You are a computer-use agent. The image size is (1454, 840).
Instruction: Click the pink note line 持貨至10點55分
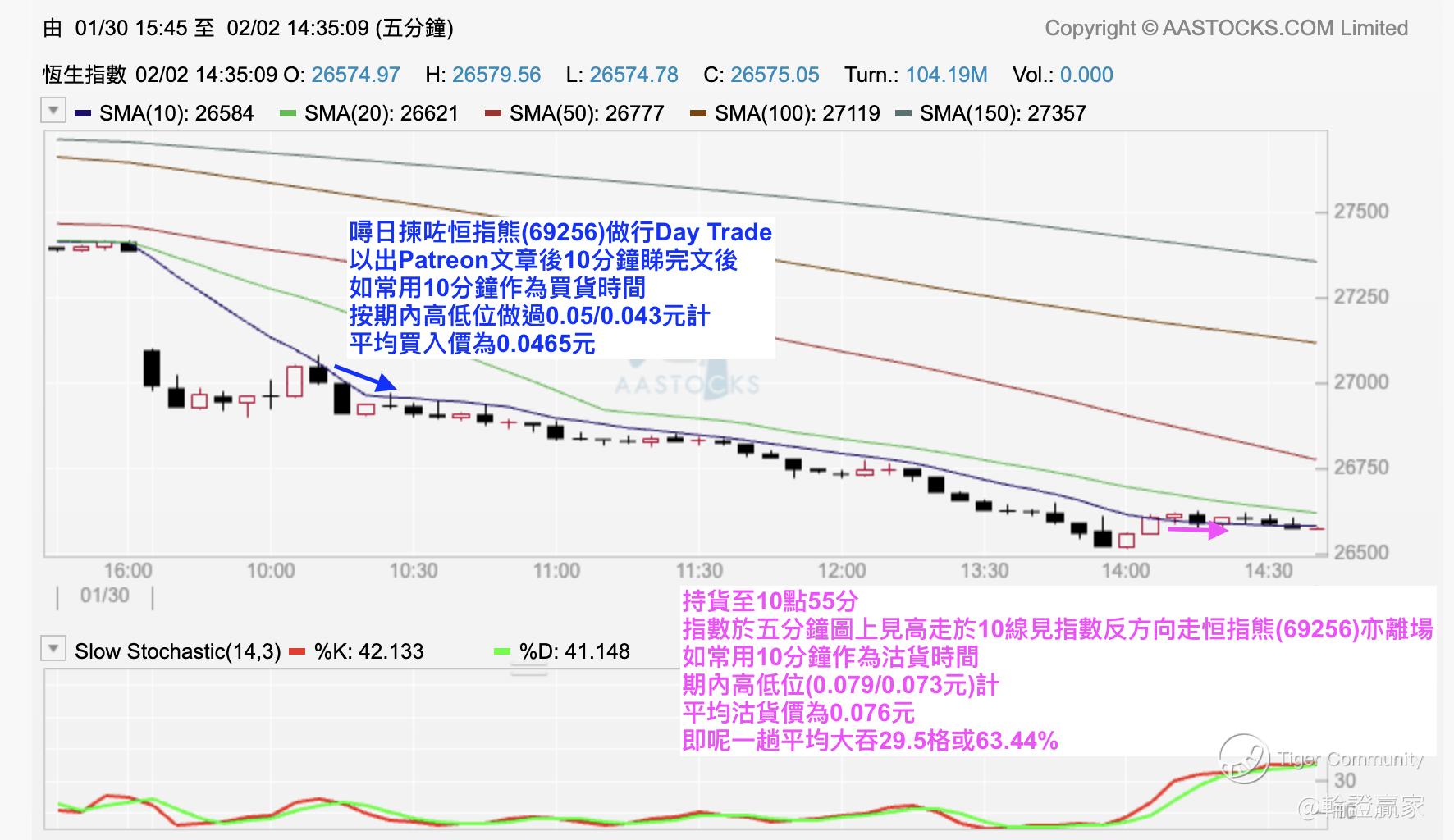[770, 601]
